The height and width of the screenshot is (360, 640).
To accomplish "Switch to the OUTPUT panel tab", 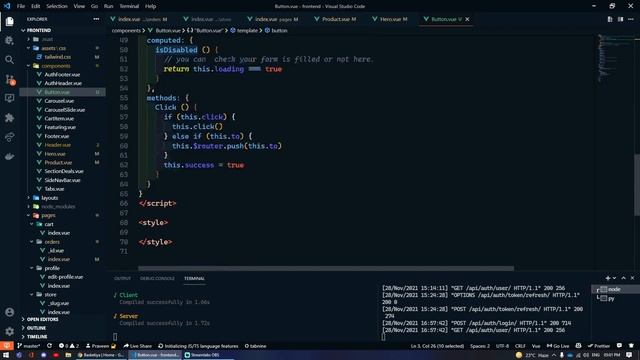I will (x=122, y=278).
